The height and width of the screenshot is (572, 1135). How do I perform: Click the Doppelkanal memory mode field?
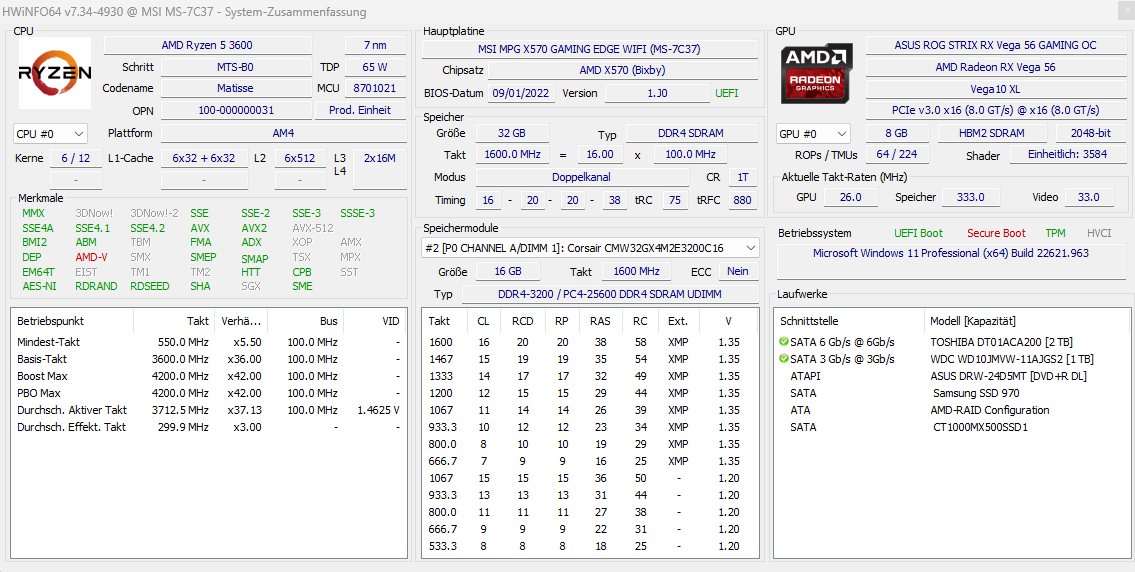coord(582,177)
